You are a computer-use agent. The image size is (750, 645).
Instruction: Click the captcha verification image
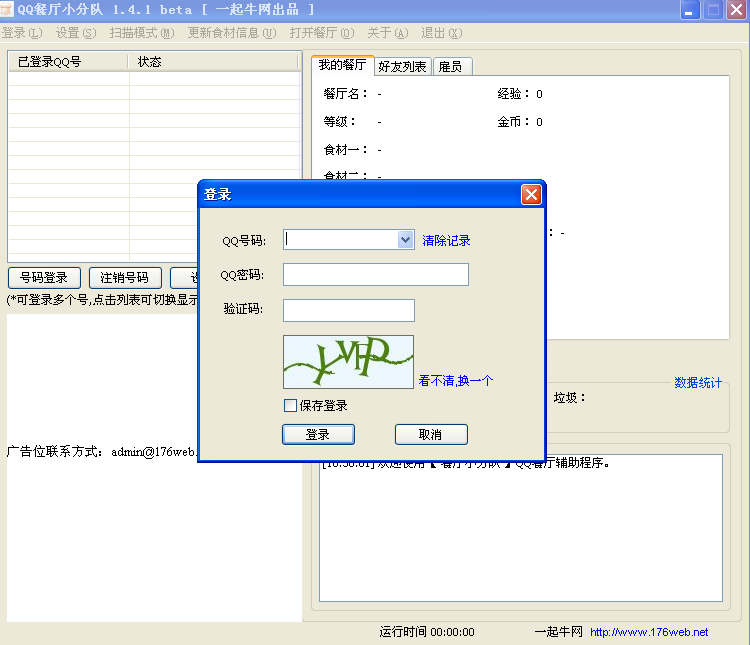click(x=348, y=362)
